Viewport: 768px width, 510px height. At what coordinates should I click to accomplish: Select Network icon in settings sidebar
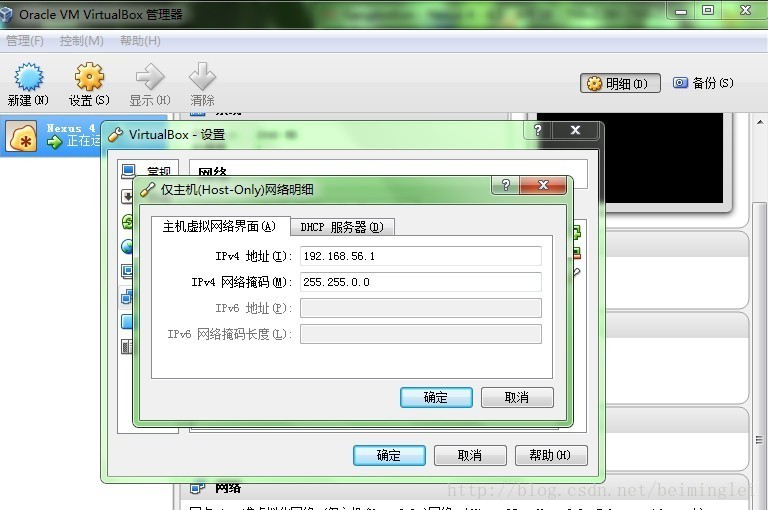[x=127, y=296]
